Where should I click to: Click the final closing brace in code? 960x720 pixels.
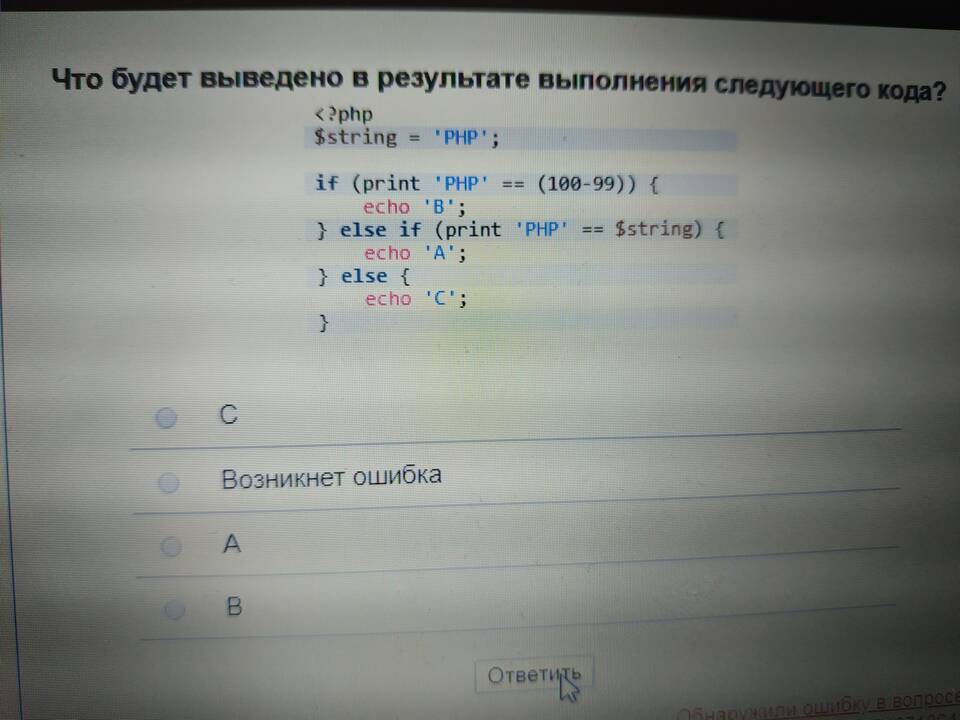(x=323, y=322)
